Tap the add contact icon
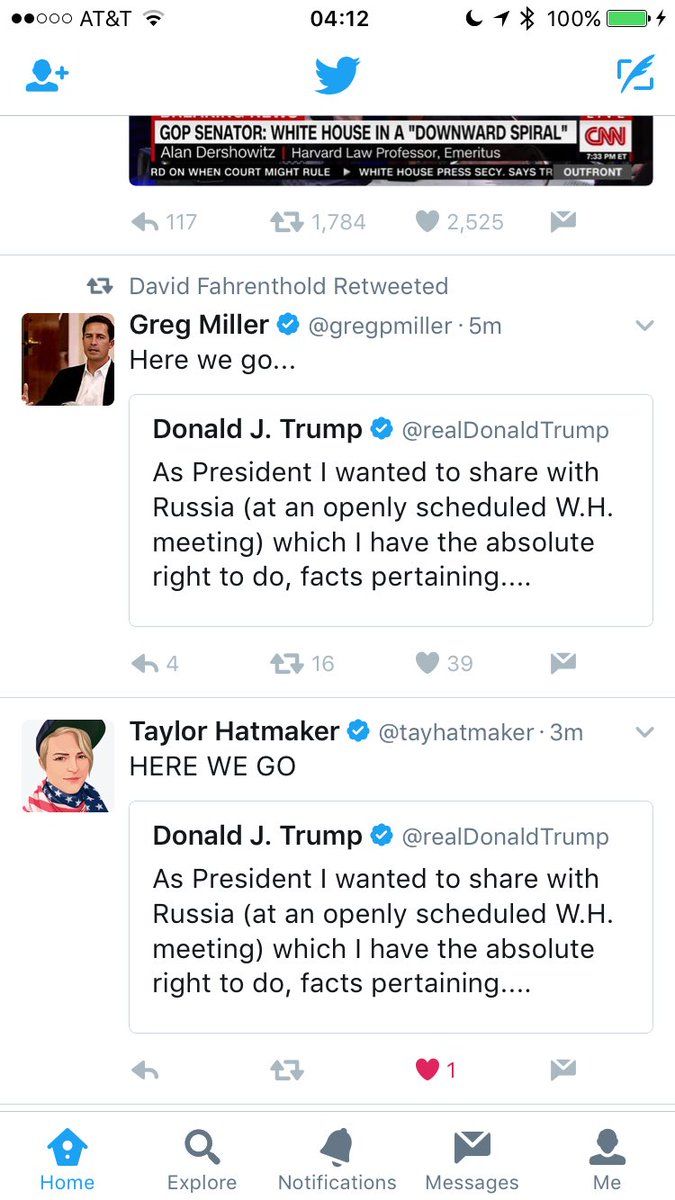 click(x=46, y=76)
